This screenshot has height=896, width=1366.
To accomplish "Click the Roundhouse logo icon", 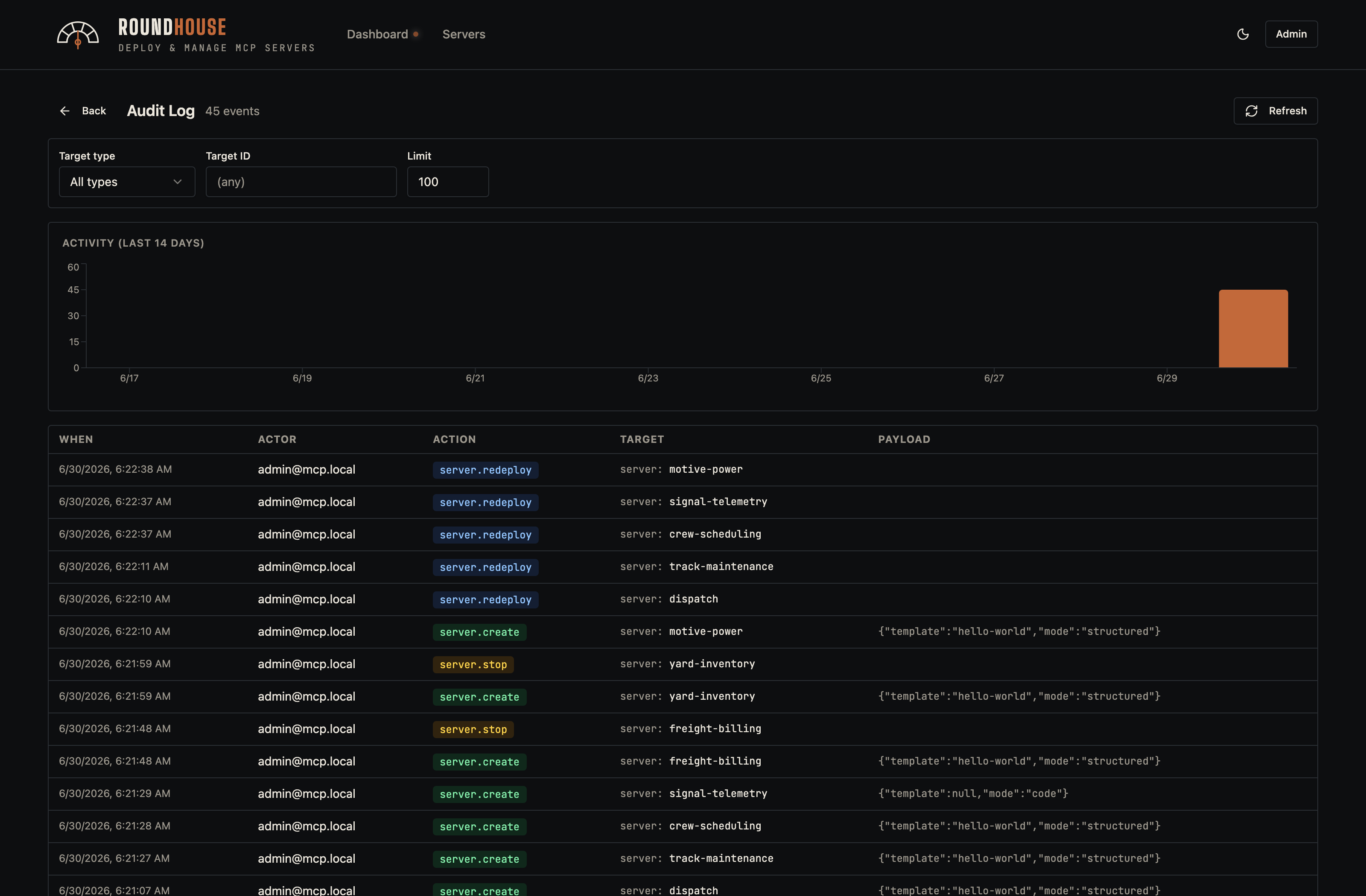I will (78, 35).
